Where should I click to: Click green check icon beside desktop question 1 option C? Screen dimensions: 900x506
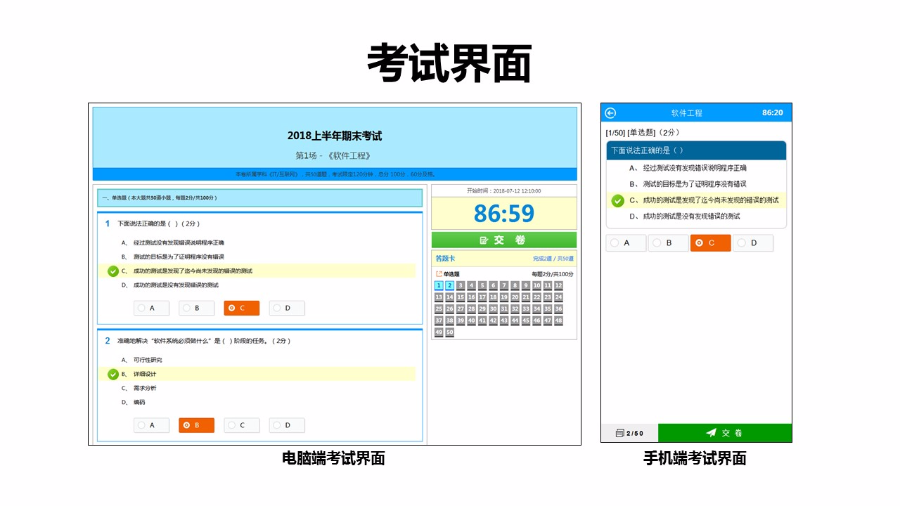click(x=113, y=271)
